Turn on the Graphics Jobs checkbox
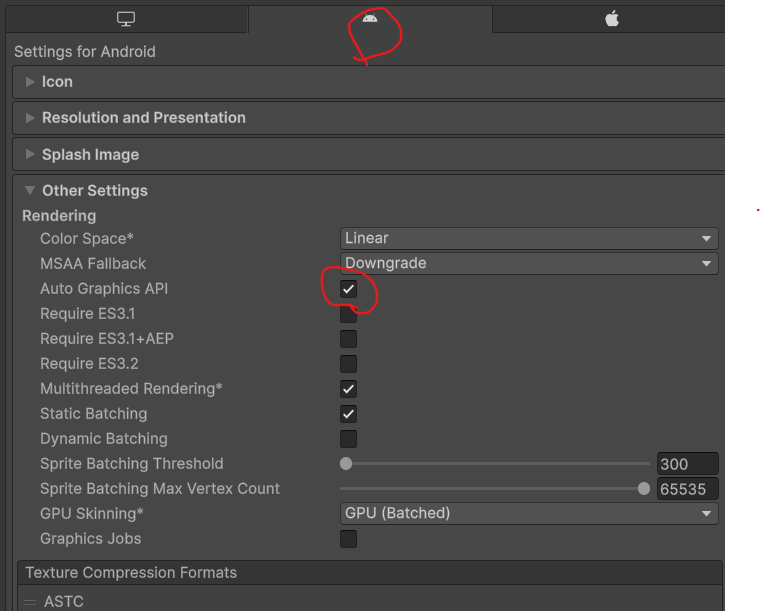The width and height of the screenshot is (760, 611). pos(348,539)
